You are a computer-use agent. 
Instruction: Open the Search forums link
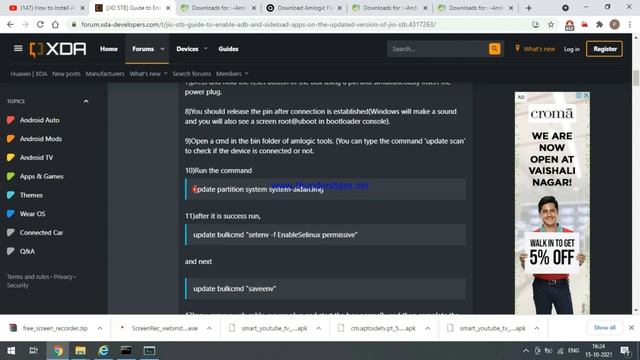tap(191, 74)
